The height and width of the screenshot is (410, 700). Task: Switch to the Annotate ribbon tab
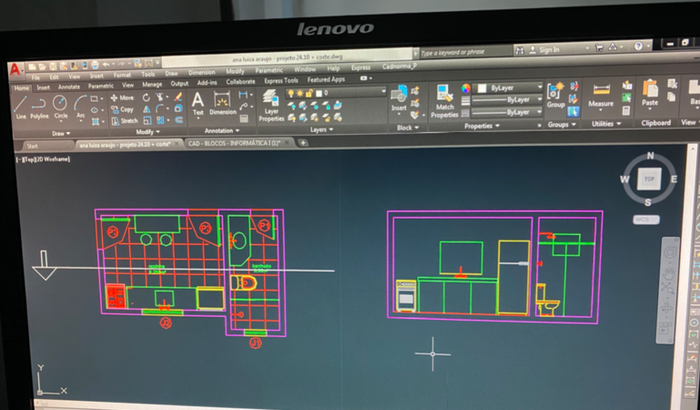click(69, 87)
